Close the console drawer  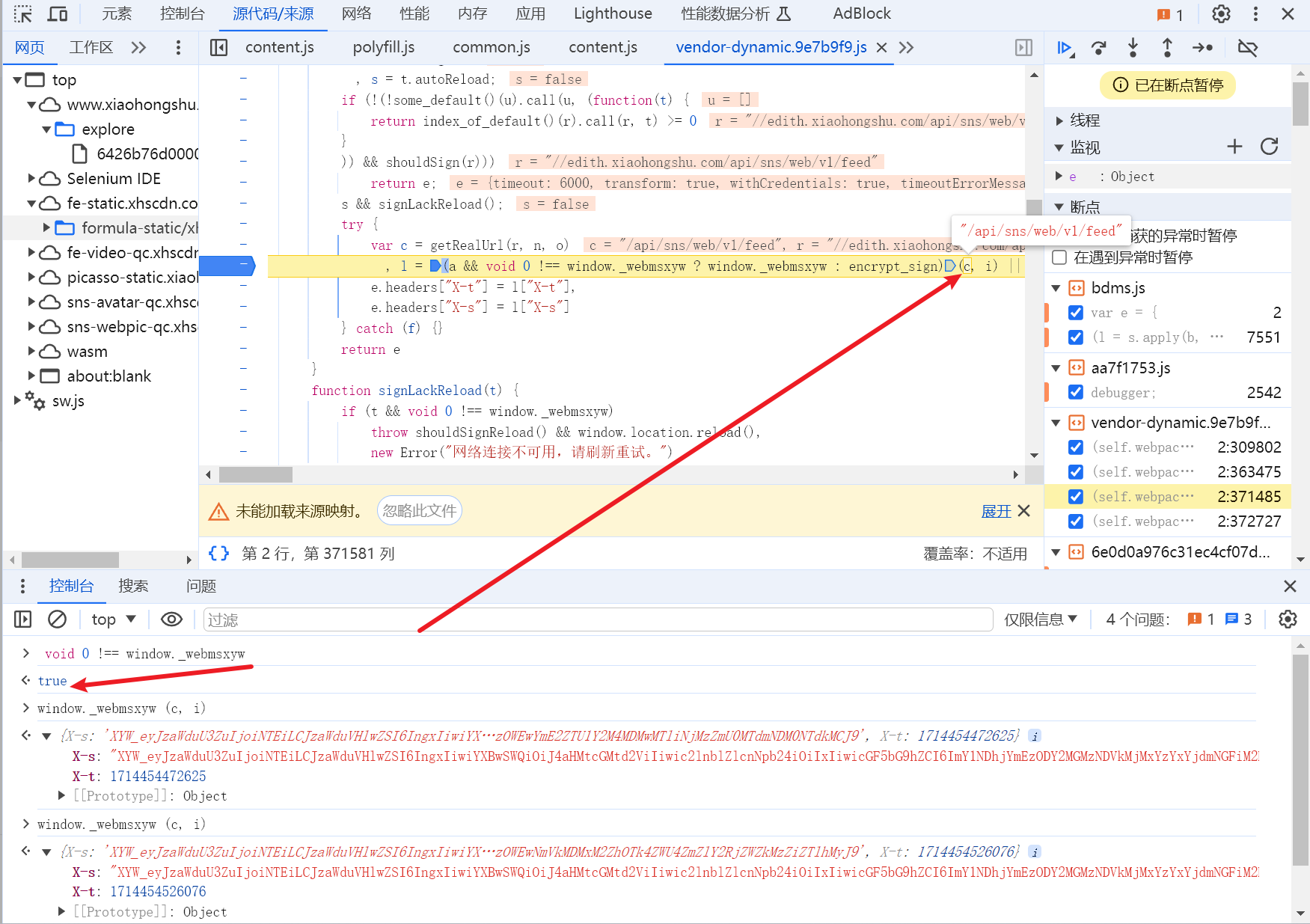1290,586
